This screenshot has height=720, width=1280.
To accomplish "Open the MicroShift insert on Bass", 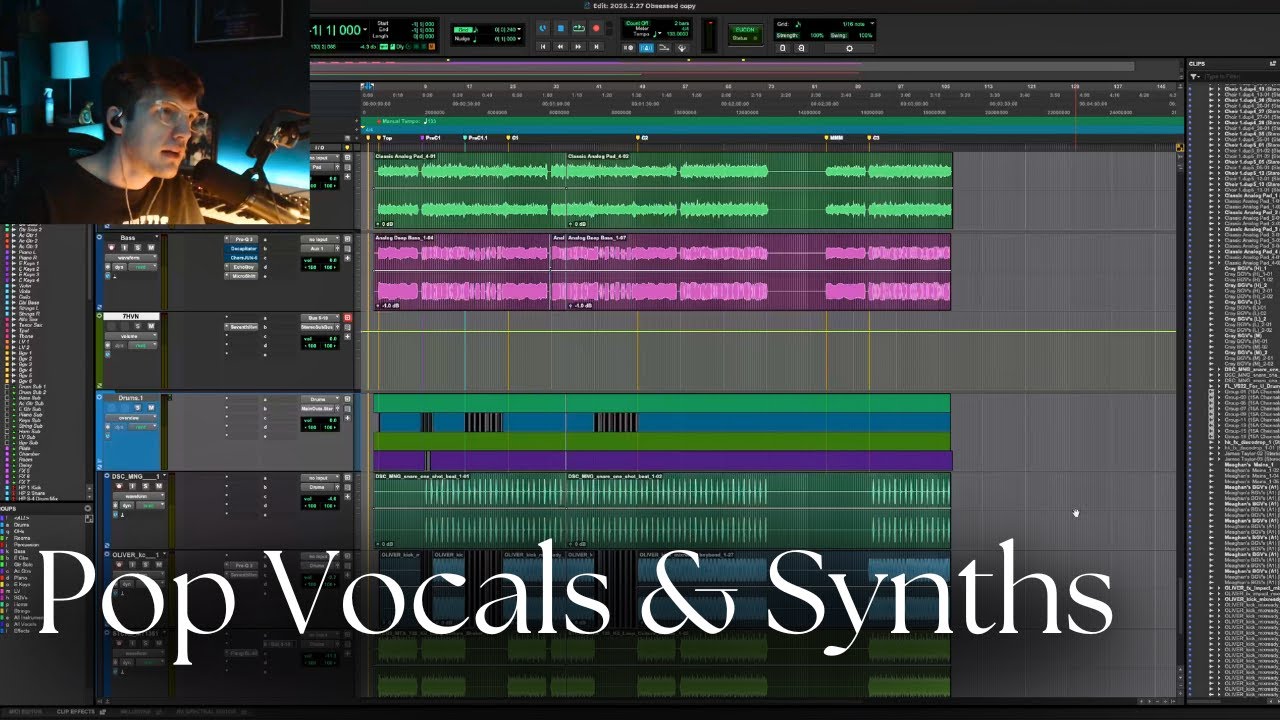I will tap(243, 276).
